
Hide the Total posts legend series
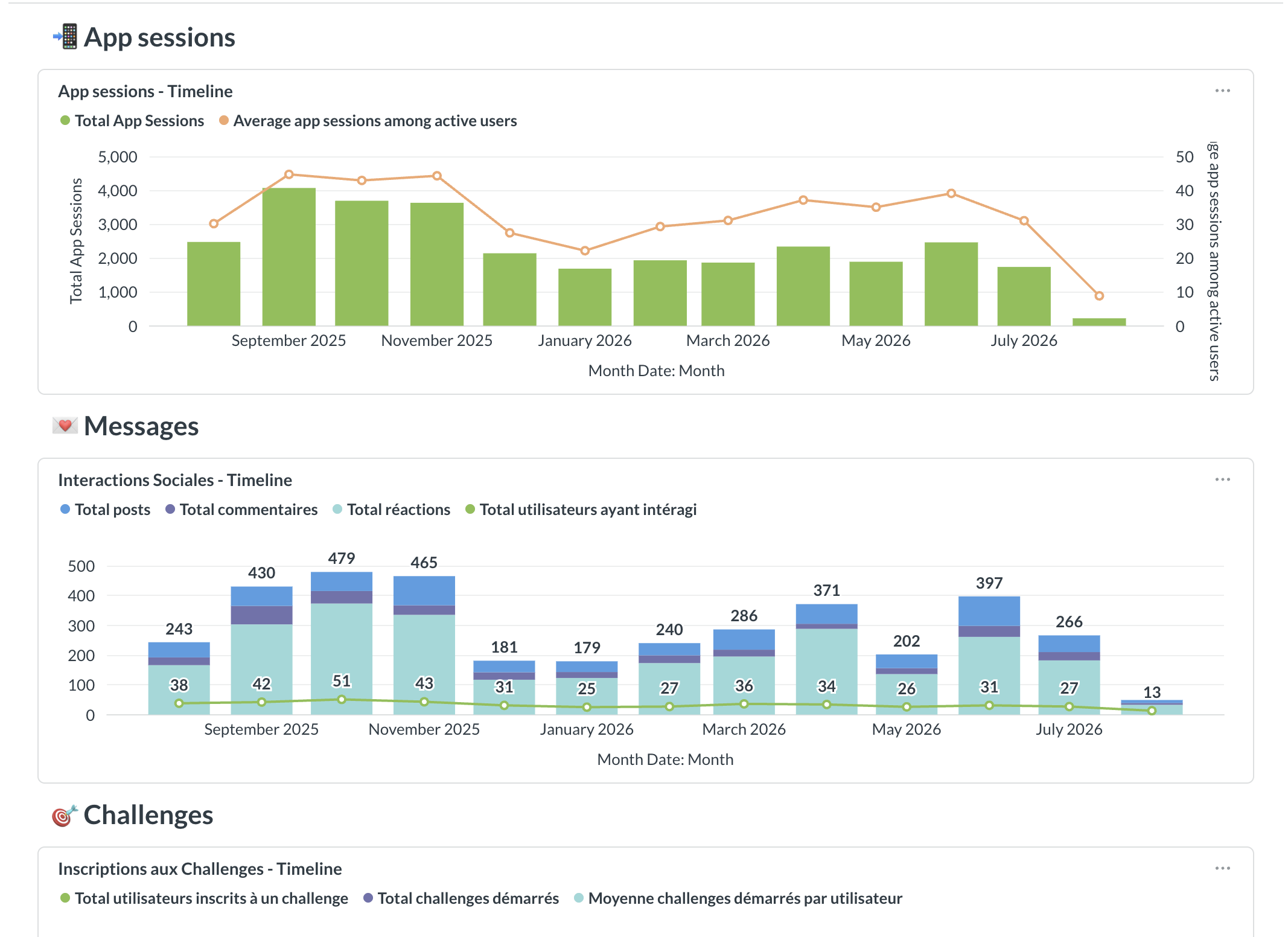(x=105, y=510)
